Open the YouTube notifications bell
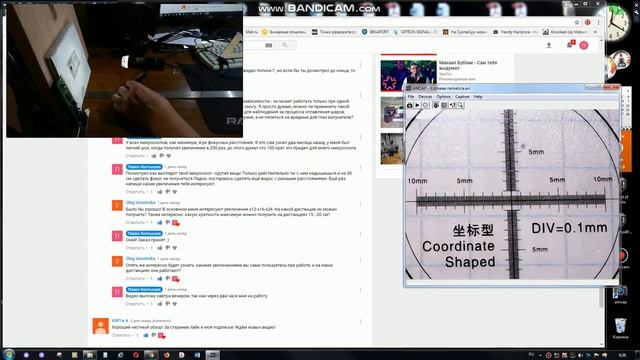640x360 pixels. tap(570, 44)
